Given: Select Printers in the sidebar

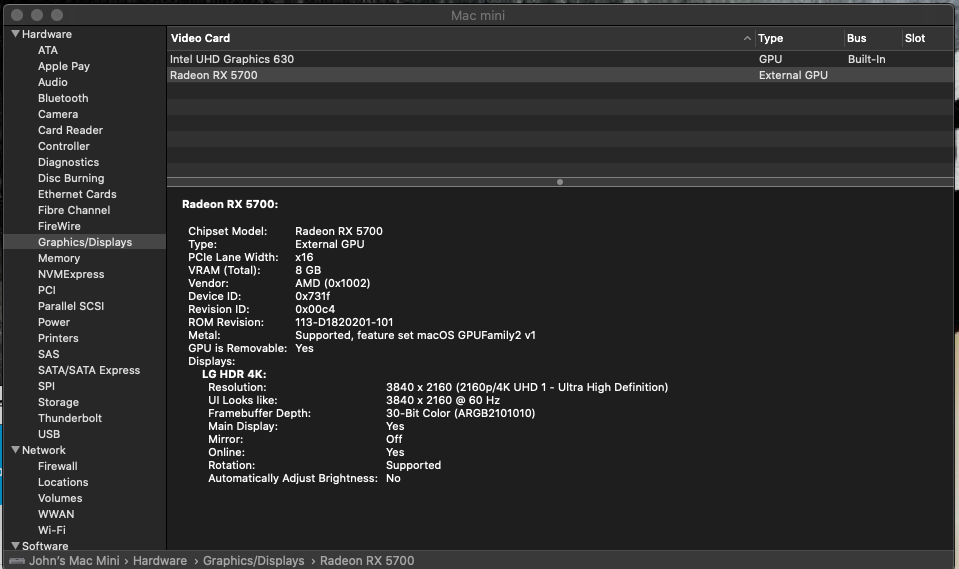Looking at the screenshot, I should tap(58, 338).
